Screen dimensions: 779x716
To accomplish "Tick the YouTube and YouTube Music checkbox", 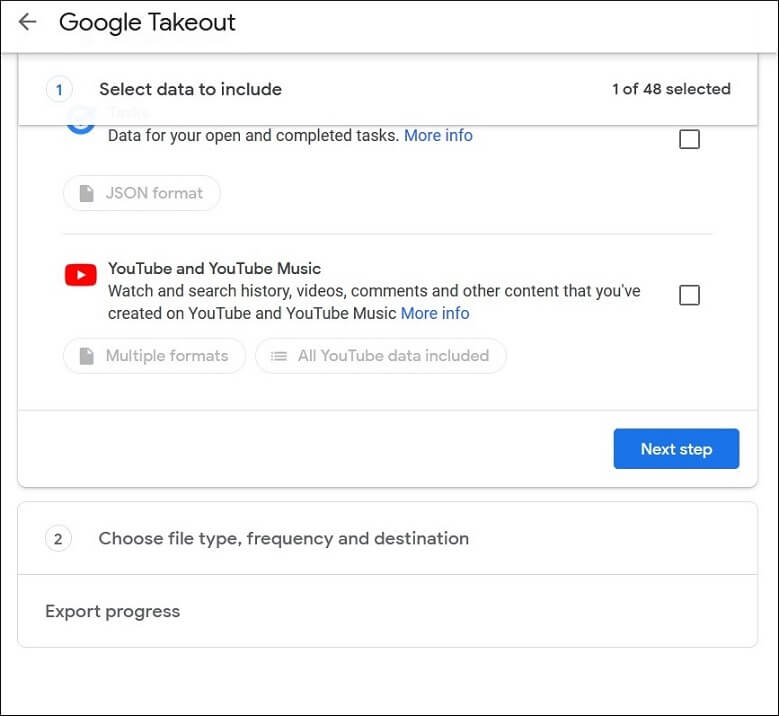I will coord(689,295).
